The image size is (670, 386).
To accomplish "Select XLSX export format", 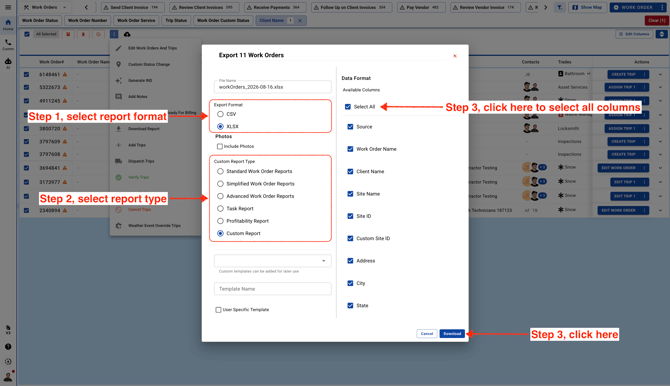I will pos(220,127).
